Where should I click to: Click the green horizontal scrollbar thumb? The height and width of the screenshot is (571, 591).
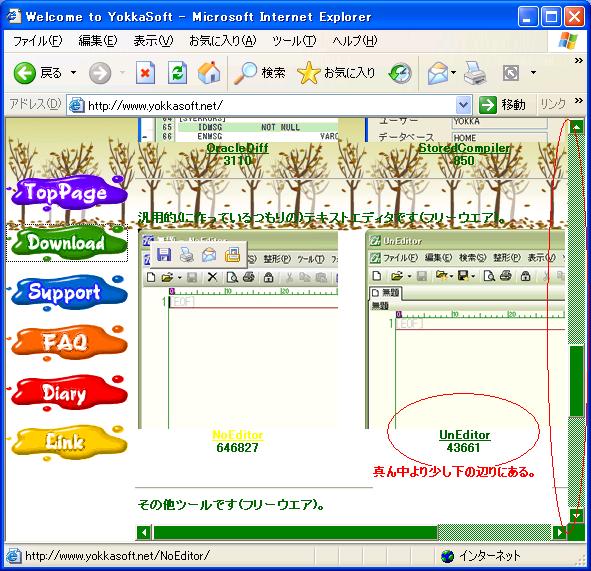[296, 533]
